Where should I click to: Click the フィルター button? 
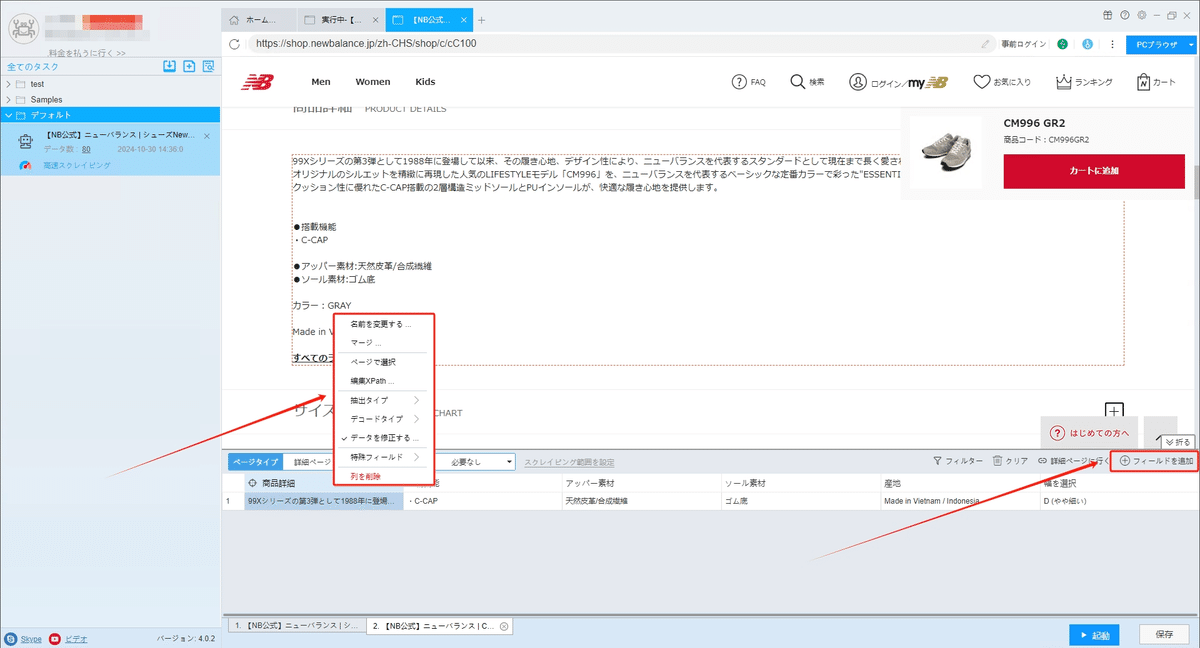pyautogui.click(x=957, y=461)
